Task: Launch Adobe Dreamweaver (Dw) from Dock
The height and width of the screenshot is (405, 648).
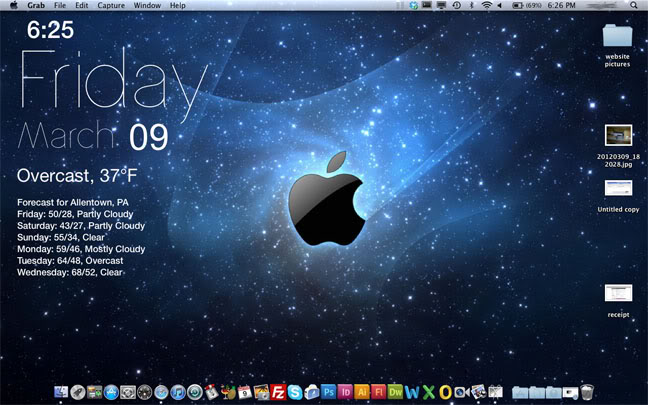Action: click(x=395, y=391)
